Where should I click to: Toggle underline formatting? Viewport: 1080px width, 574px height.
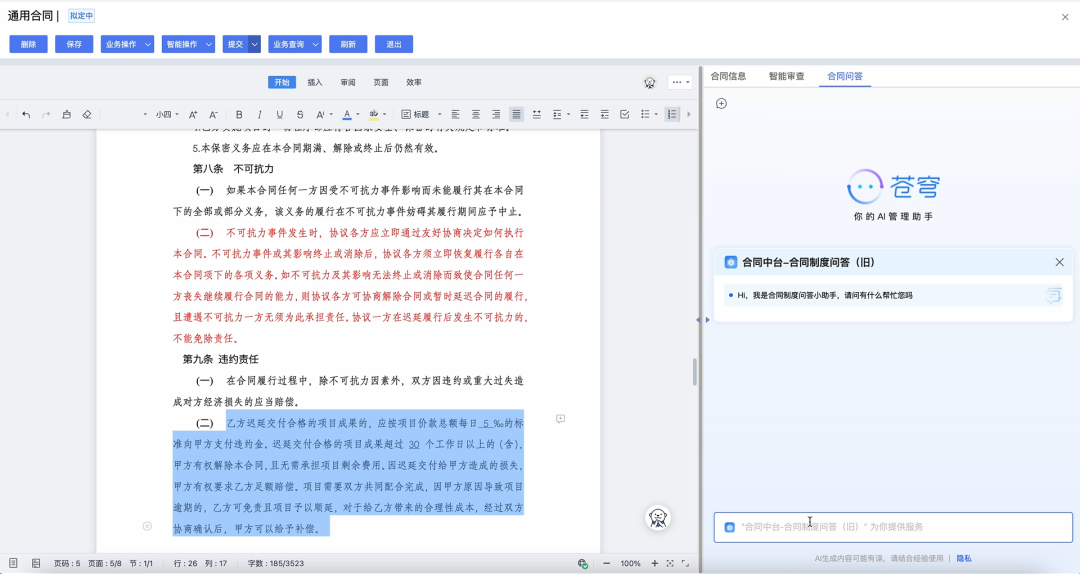(280, 114)
